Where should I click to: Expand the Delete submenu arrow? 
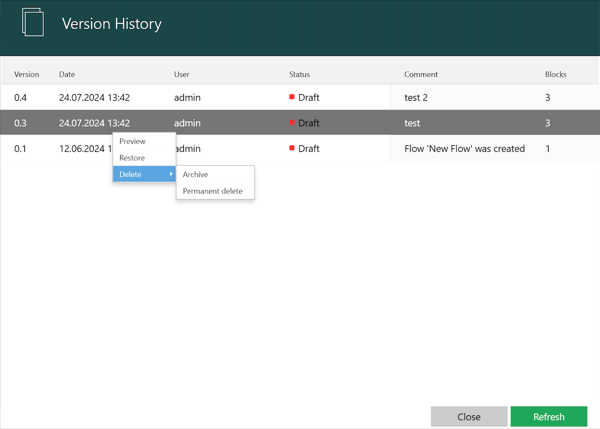click(x=171, y=175)
